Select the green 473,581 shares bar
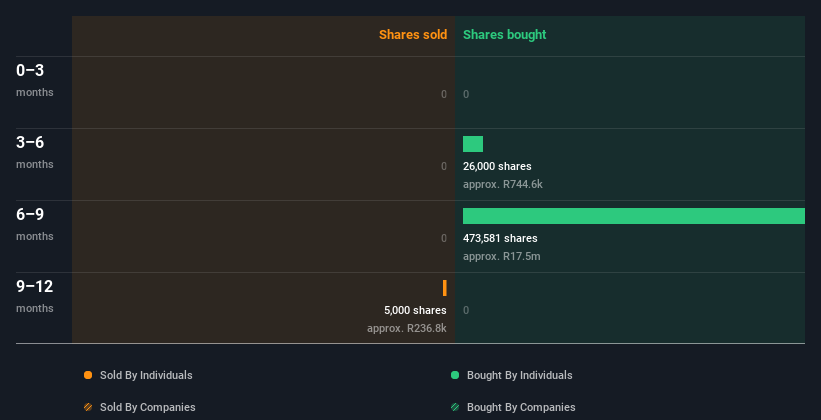Viewport: 821px width, 420px height. (x=634, y=216)
